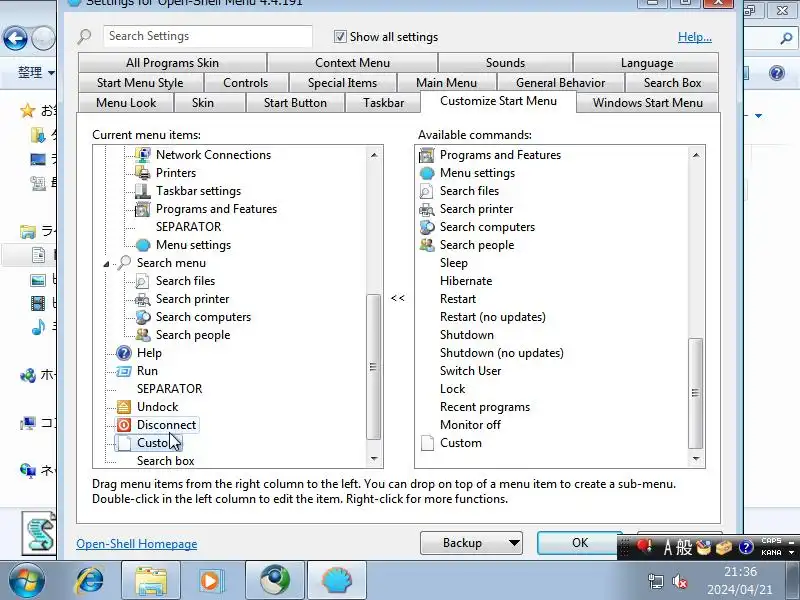800x600 pixels.
Task: Select the Monitor off command
Action: pyautogui.click(x=470, y=424)
